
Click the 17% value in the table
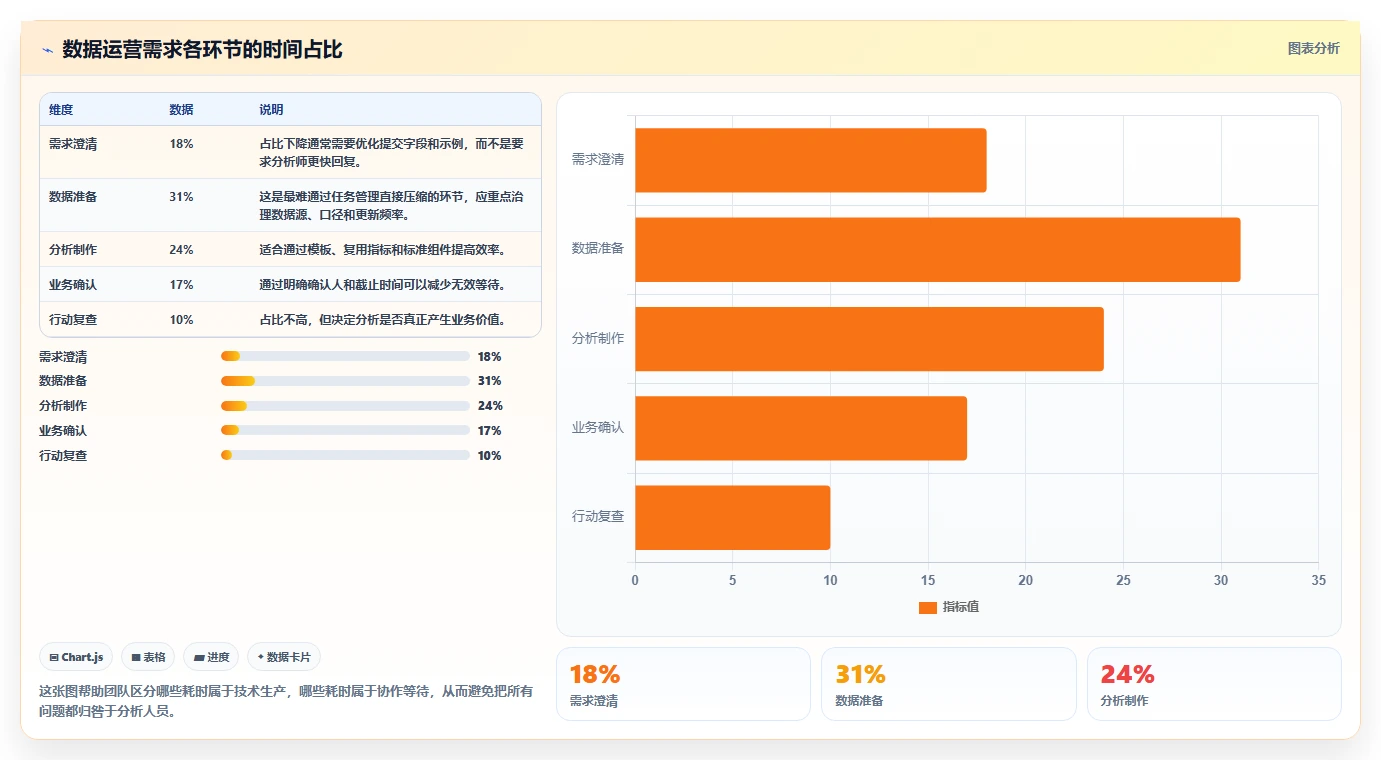(x=181, y=285)
